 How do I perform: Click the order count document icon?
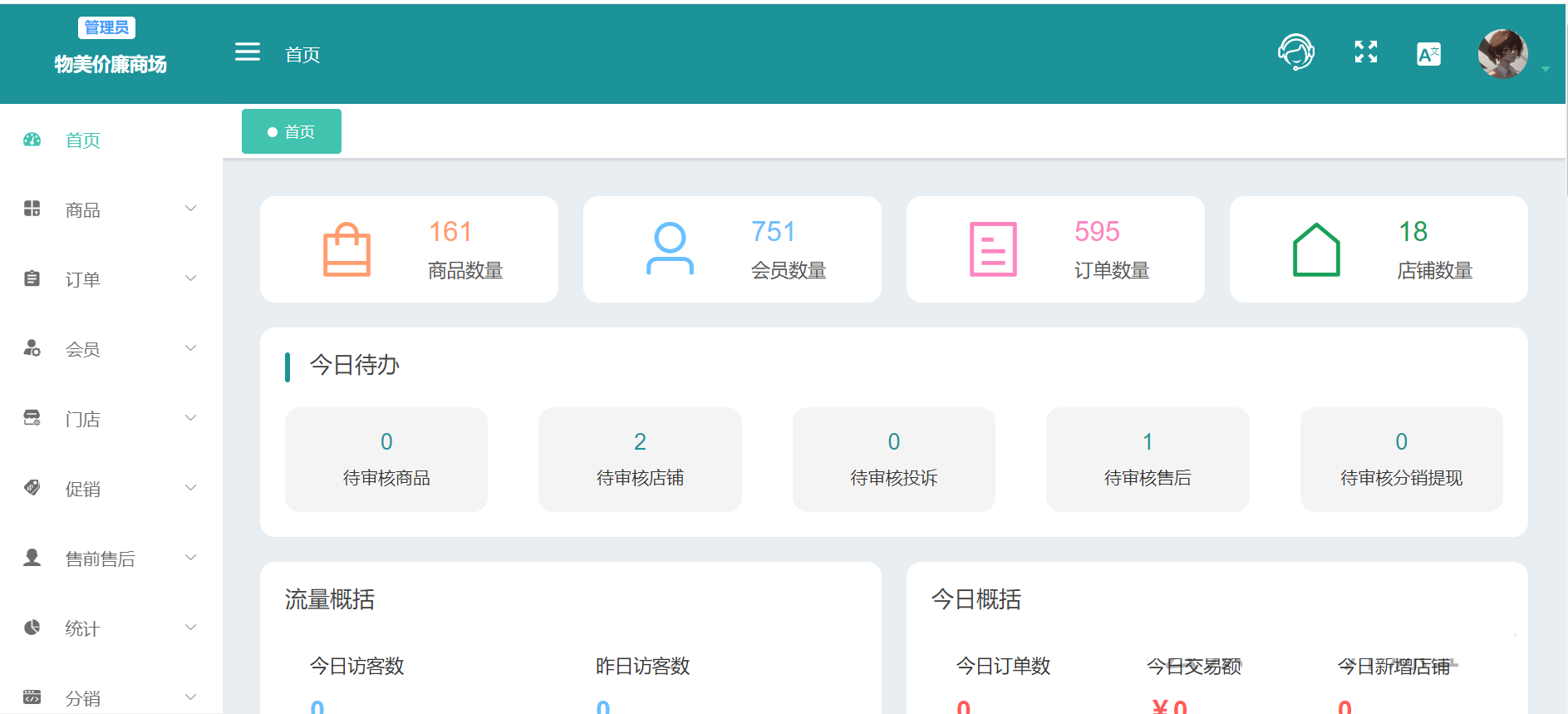(x=993, y=249)
